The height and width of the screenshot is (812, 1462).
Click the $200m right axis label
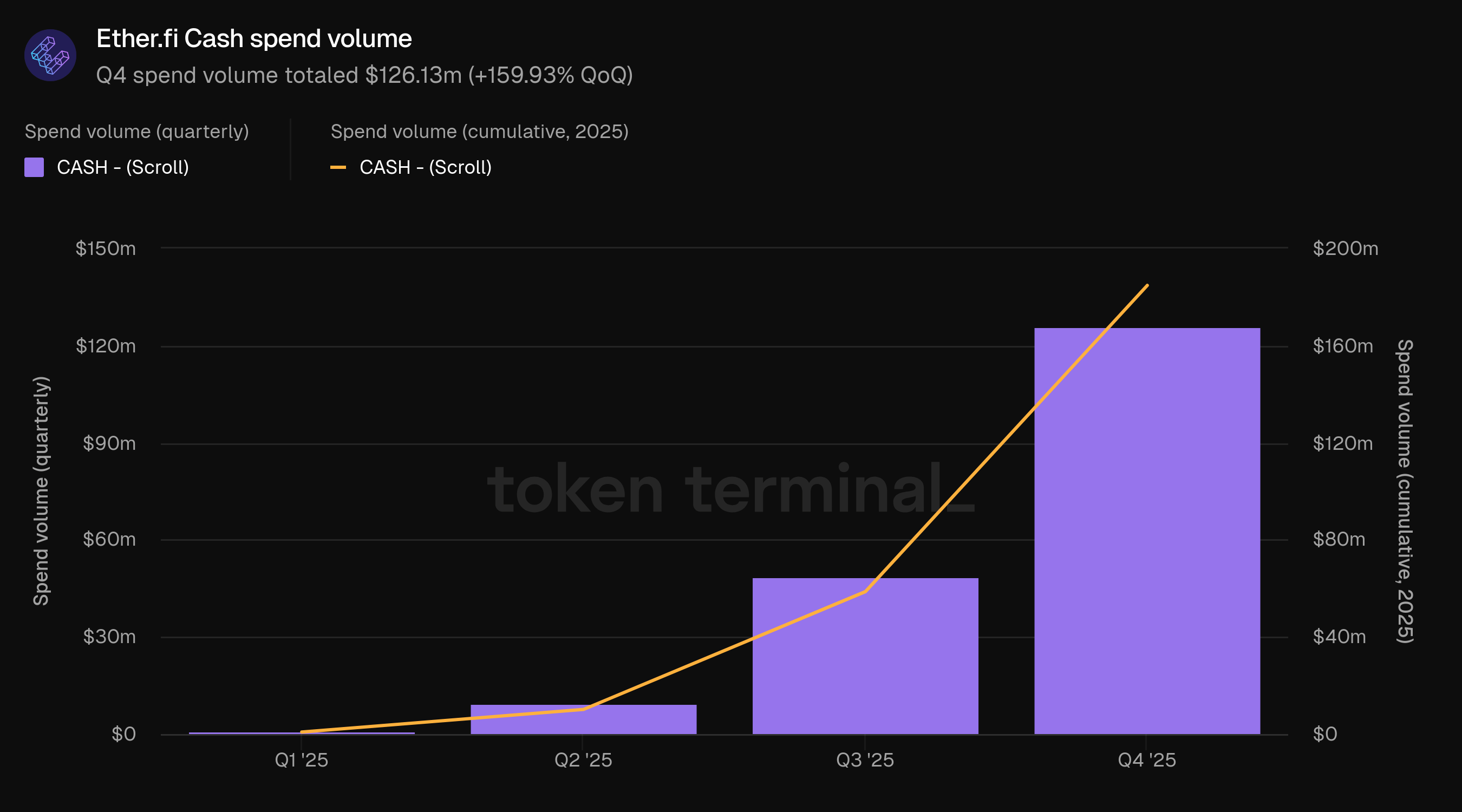1345,248
